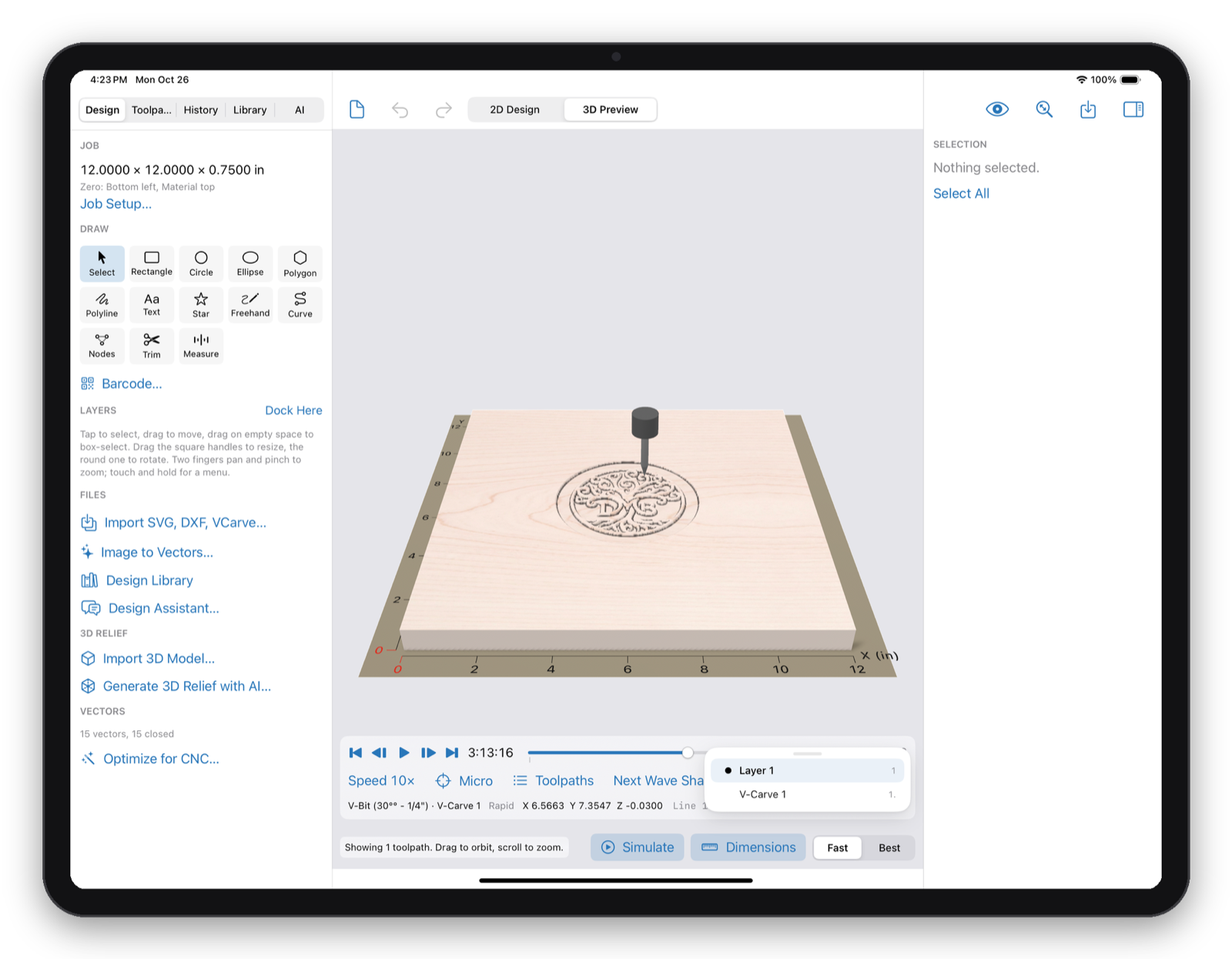
Task: Open the Toolpaths tab
Action: pyautogui.click(x=152, y=110)
